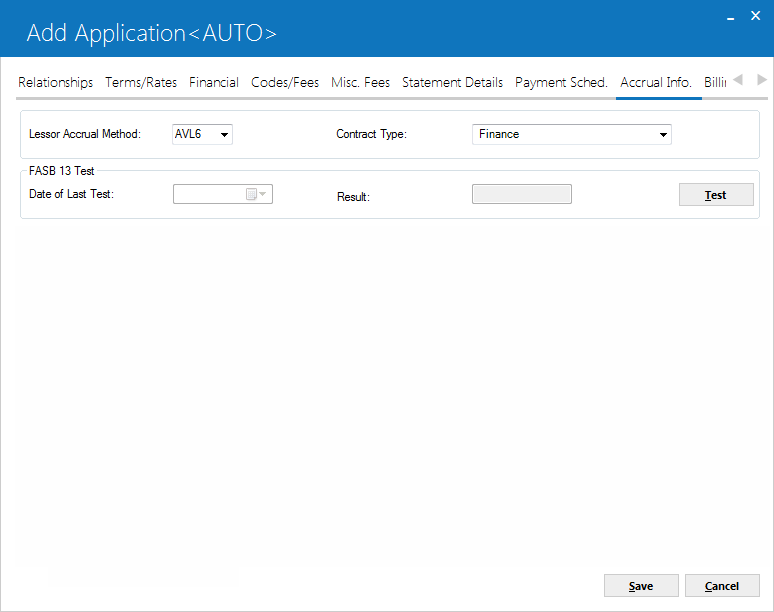This screenshot has width=774, height=612.
Task: Run the FASB 13 Test button
Action: pyautogui.click(x=716, y=195)
